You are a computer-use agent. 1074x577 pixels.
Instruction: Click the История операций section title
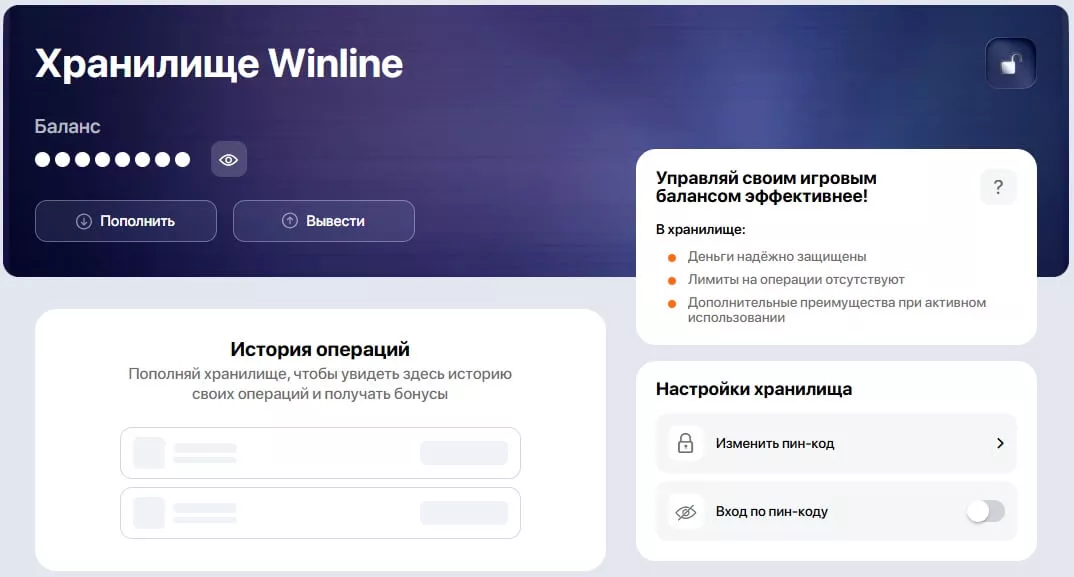coord(320,349)
